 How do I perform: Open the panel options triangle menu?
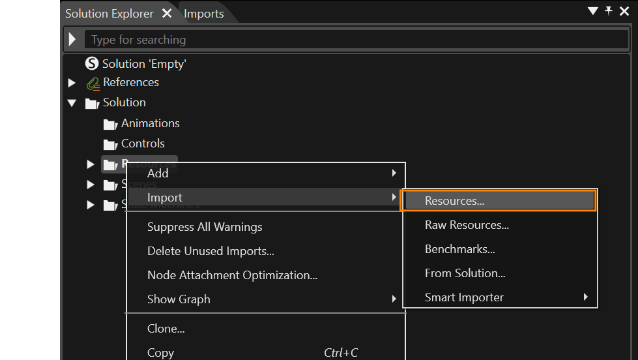(593, 11)
